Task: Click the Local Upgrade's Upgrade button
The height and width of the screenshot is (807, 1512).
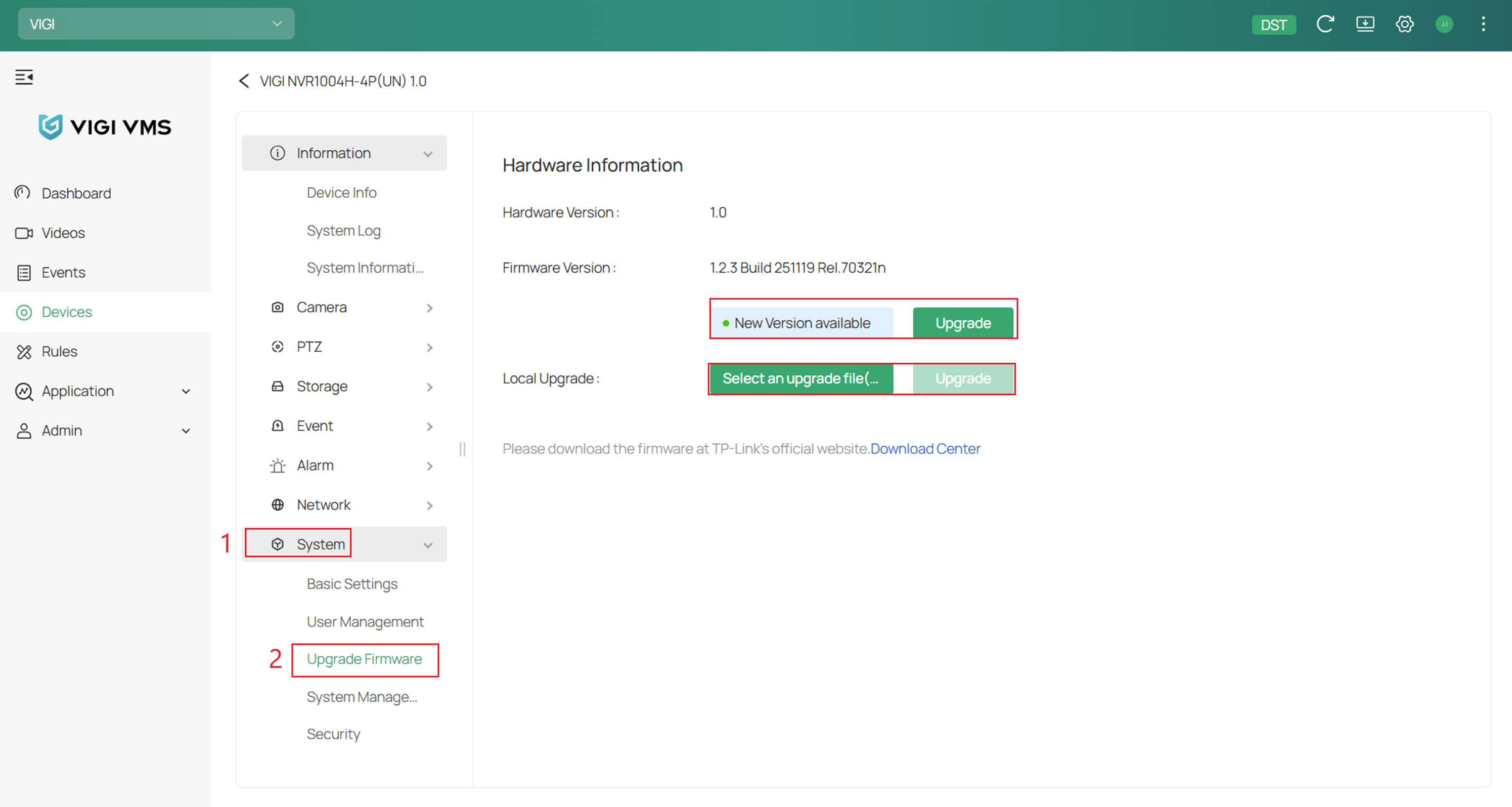Action: click(963, 379)
